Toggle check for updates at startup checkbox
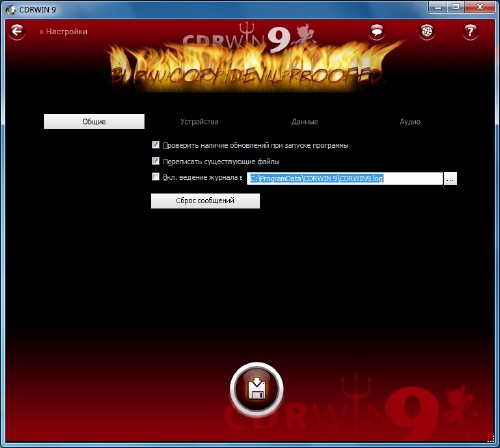 point(156,145)
